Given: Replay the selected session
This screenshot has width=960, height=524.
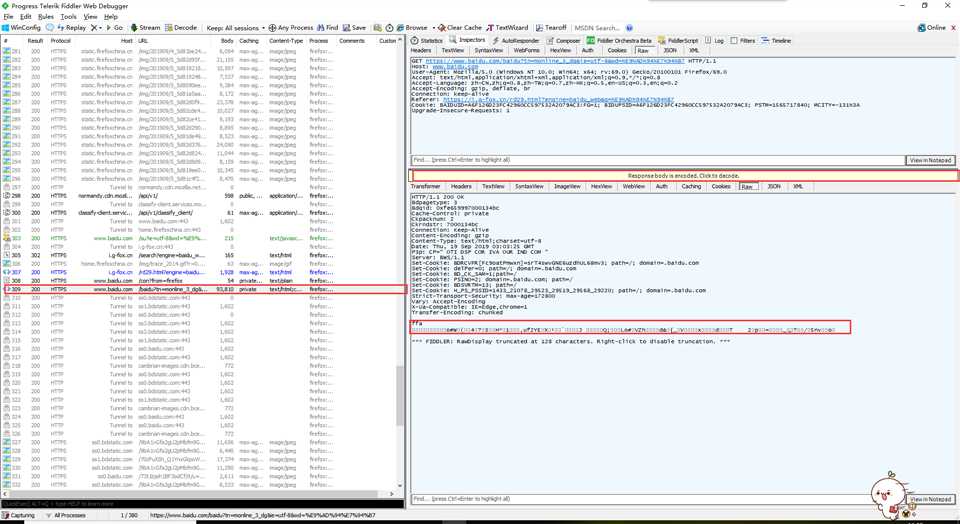Looking at the screenshot, I should (x=72, y=28).
